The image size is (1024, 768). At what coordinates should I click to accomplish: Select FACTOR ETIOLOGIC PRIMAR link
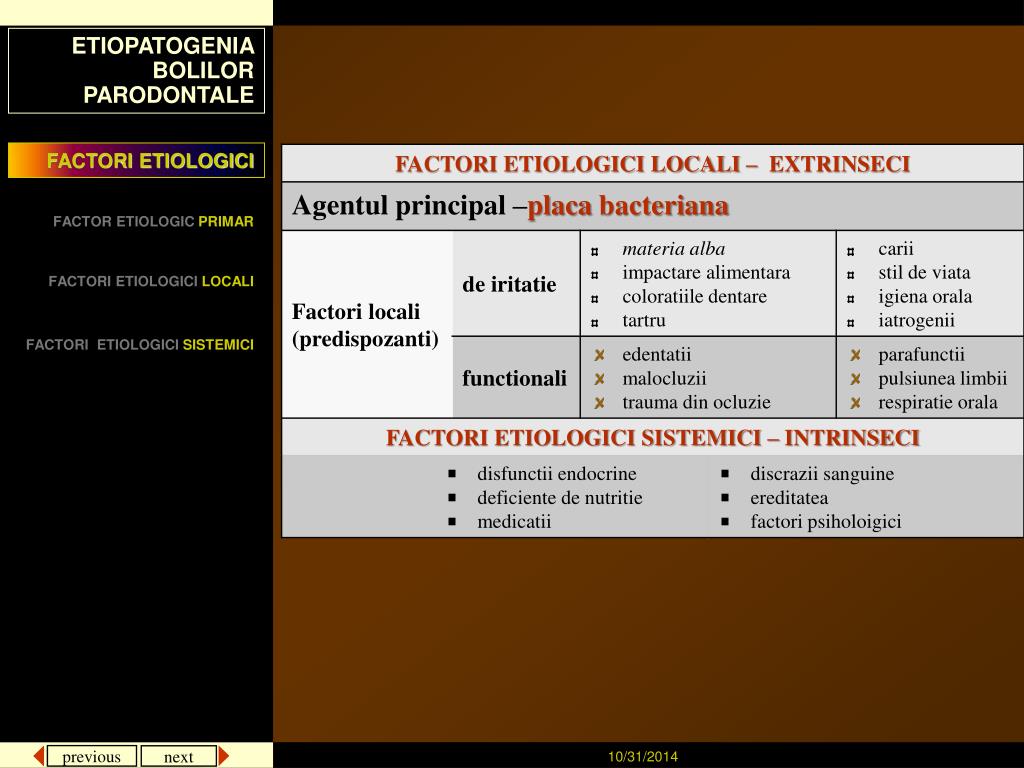pyautogui.click(x=153, y=221)
